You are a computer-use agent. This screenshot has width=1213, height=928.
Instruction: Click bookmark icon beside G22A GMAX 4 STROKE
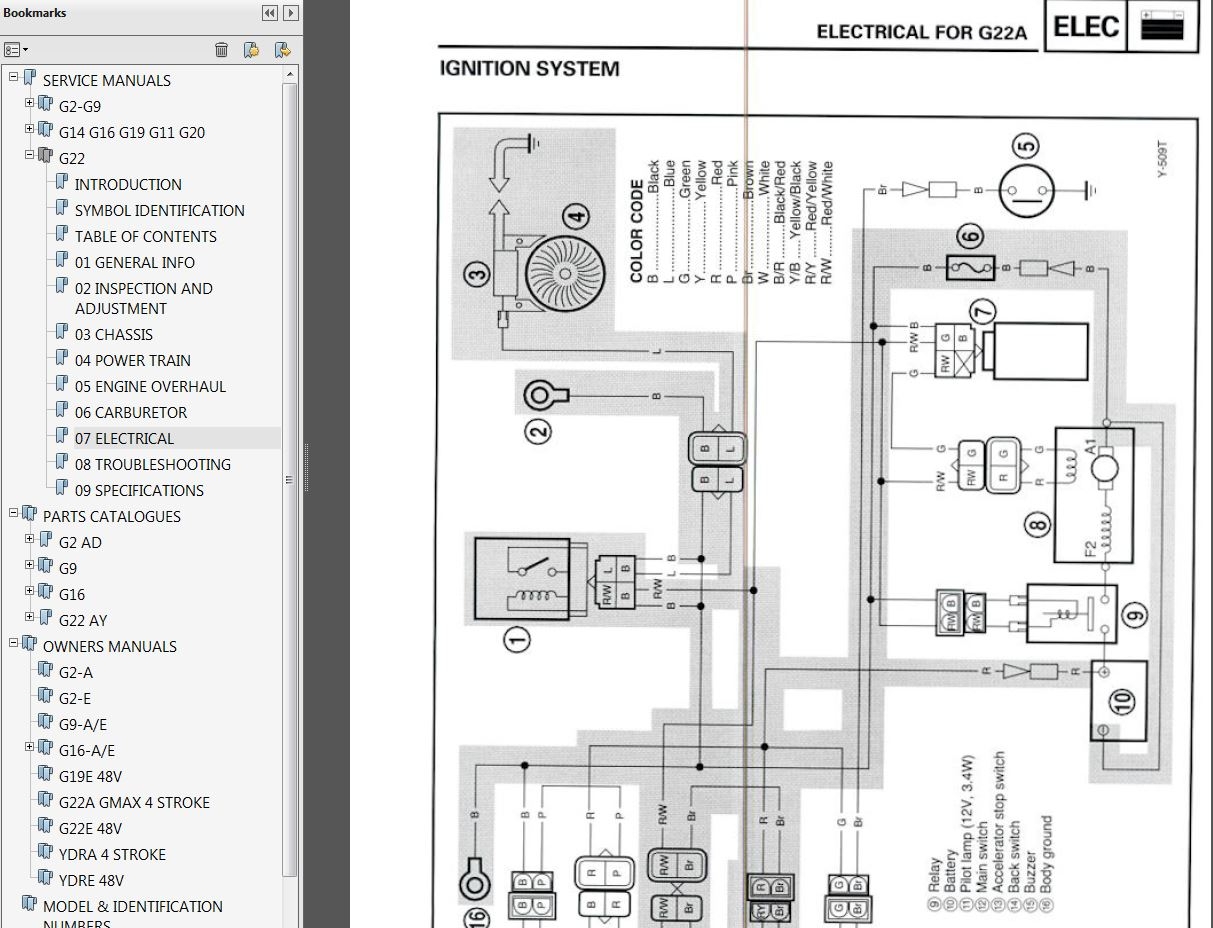coord(46,801)
